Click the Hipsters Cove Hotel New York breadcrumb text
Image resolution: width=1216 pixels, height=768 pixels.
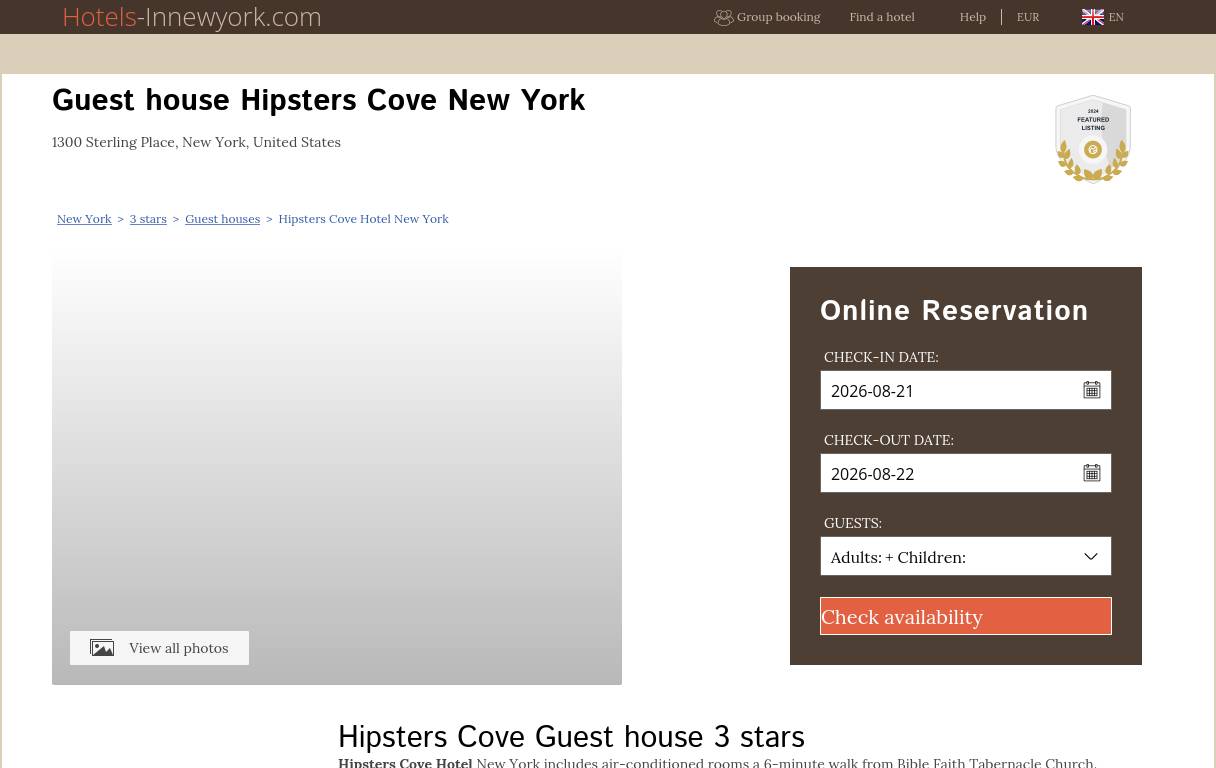(363, 219)
